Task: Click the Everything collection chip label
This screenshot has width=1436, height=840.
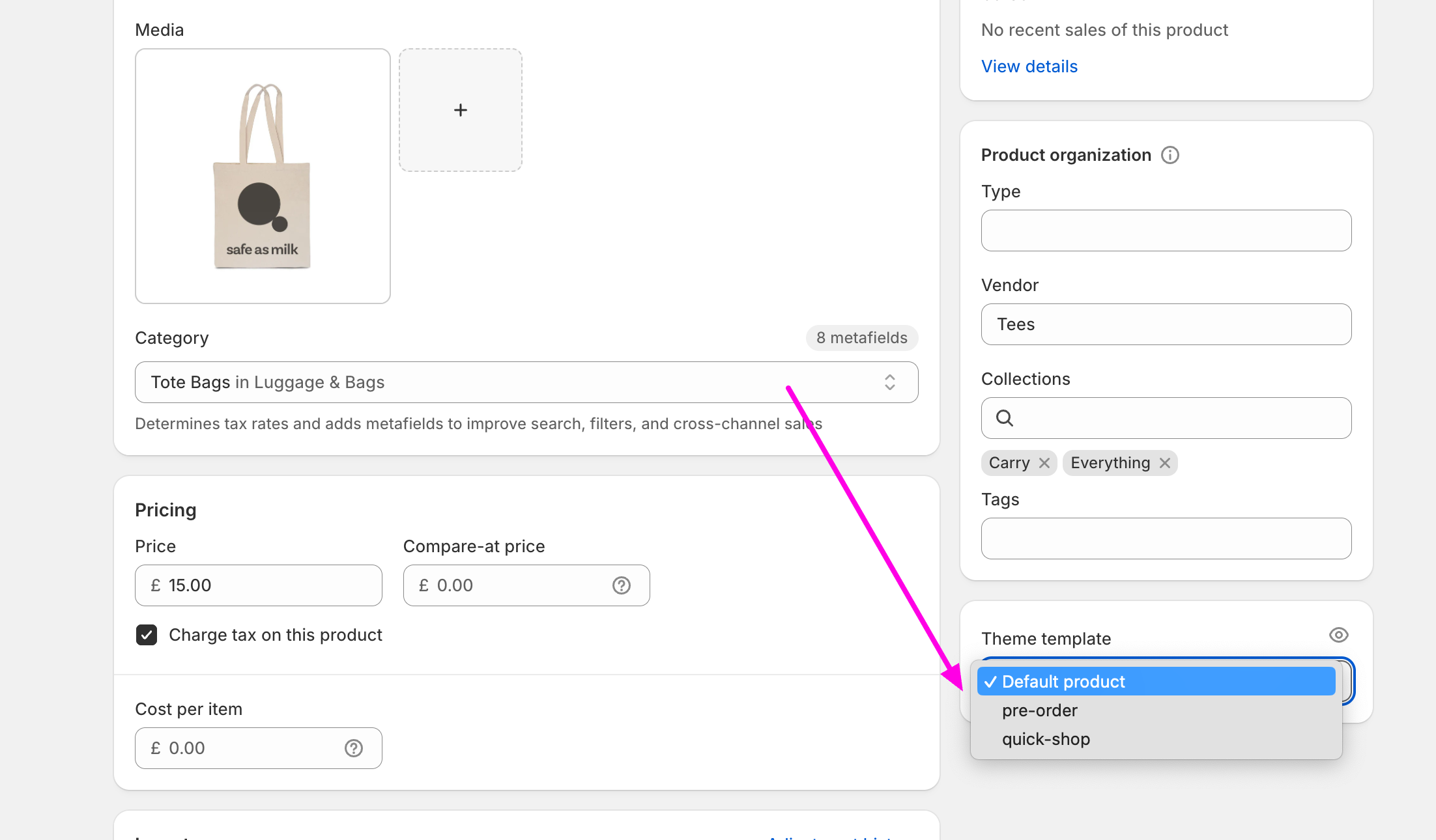Action: click(x=1110, y=463)
